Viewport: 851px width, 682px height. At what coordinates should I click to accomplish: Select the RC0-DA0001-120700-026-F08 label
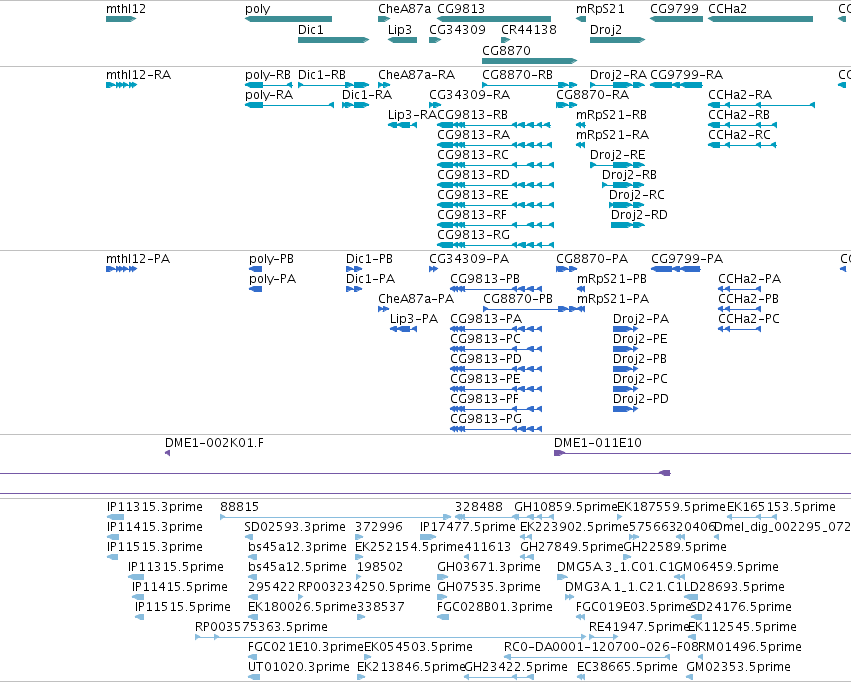pos(601,647)
